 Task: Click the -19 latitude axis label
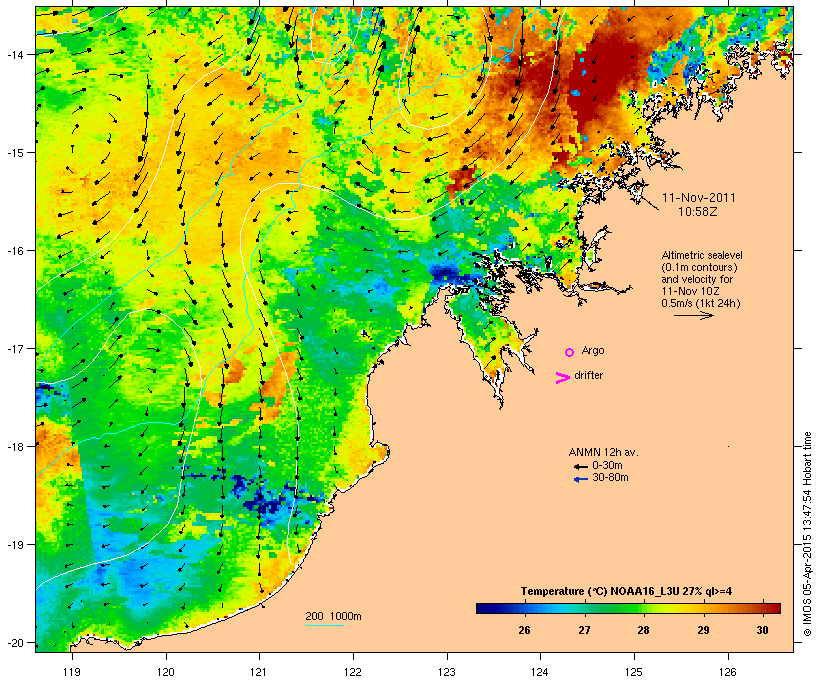14,545
